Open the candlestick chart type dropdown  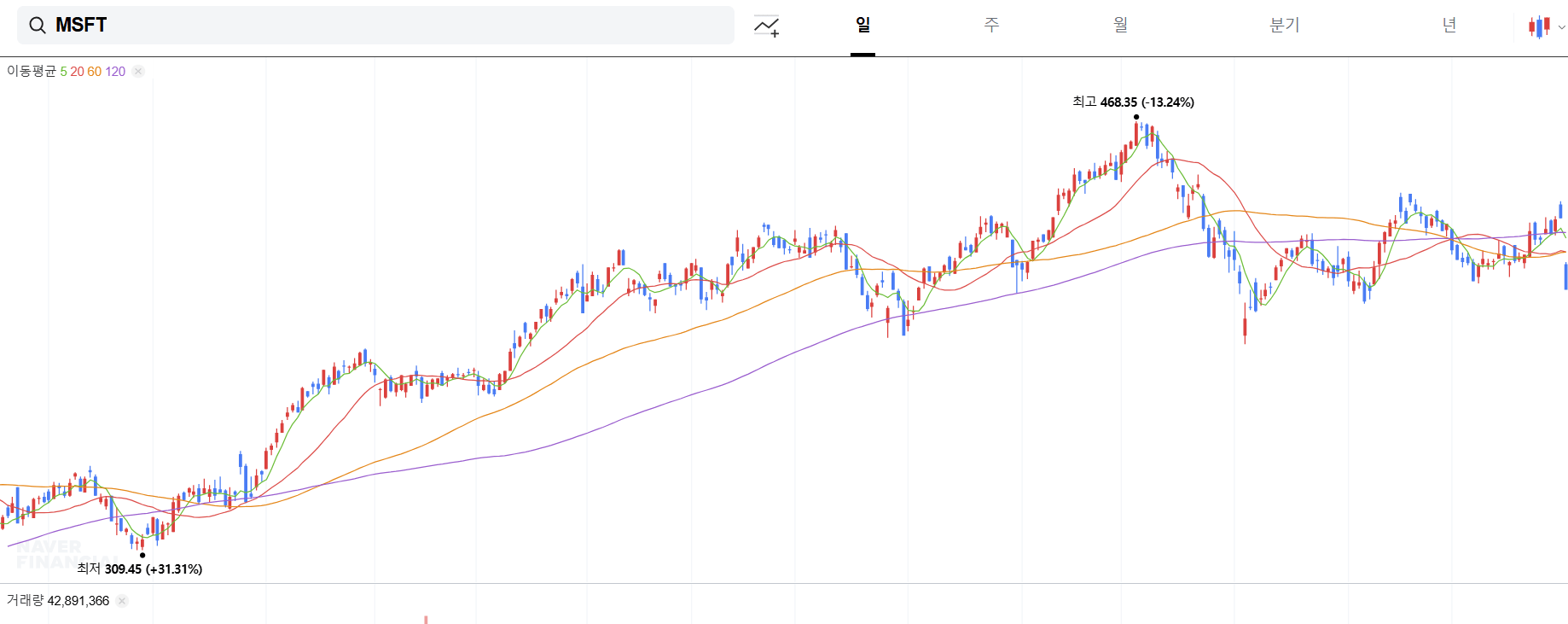[1561, 27]
